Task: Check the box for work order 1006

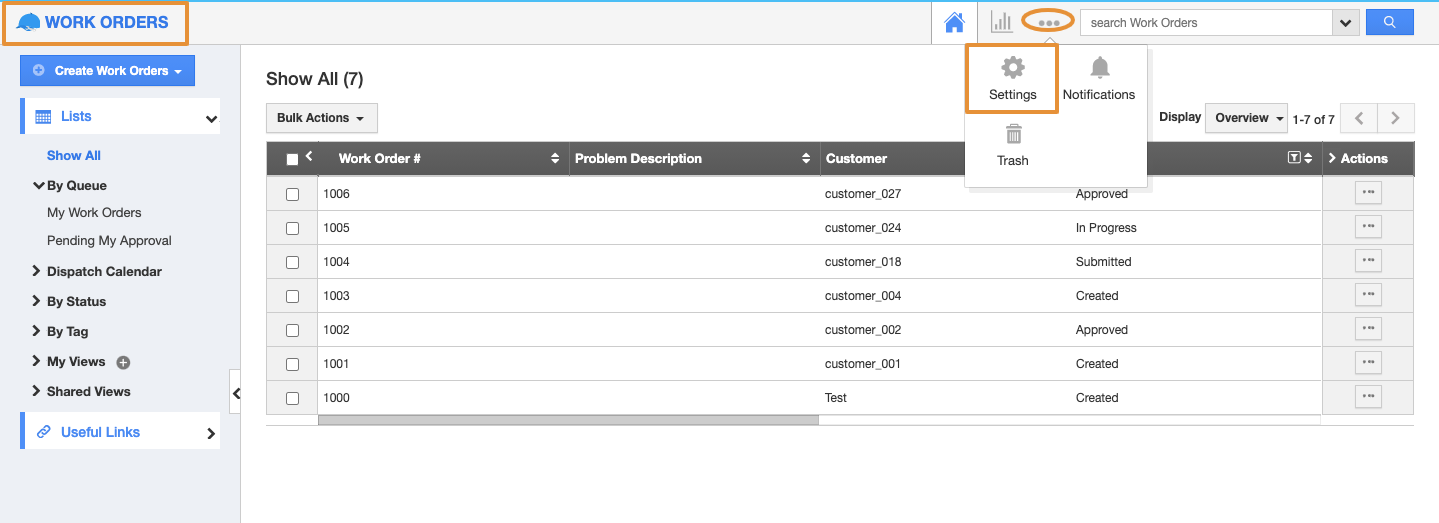Action: pos(292,194)
